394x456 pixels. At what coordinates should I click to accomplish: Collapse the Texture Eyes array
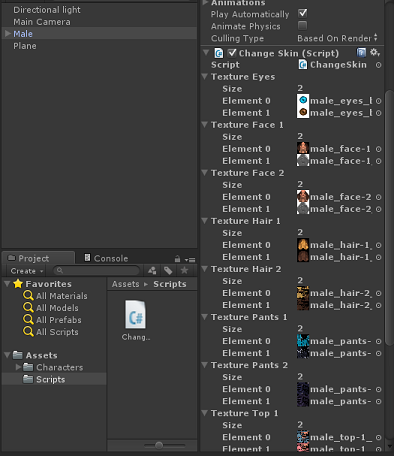(205, 77)
